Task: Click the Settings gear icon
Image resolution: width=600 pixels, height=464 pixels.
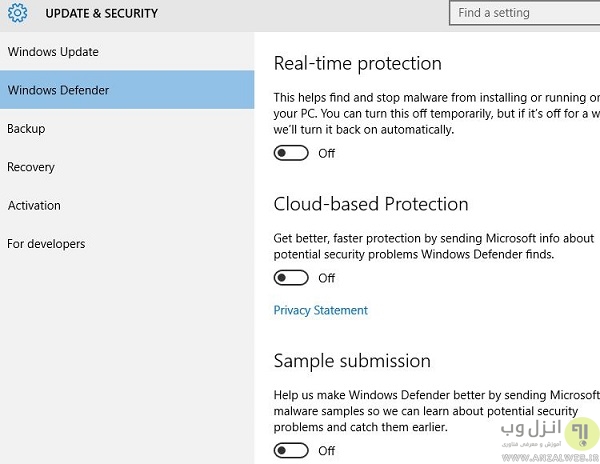Action: [19, 14]
